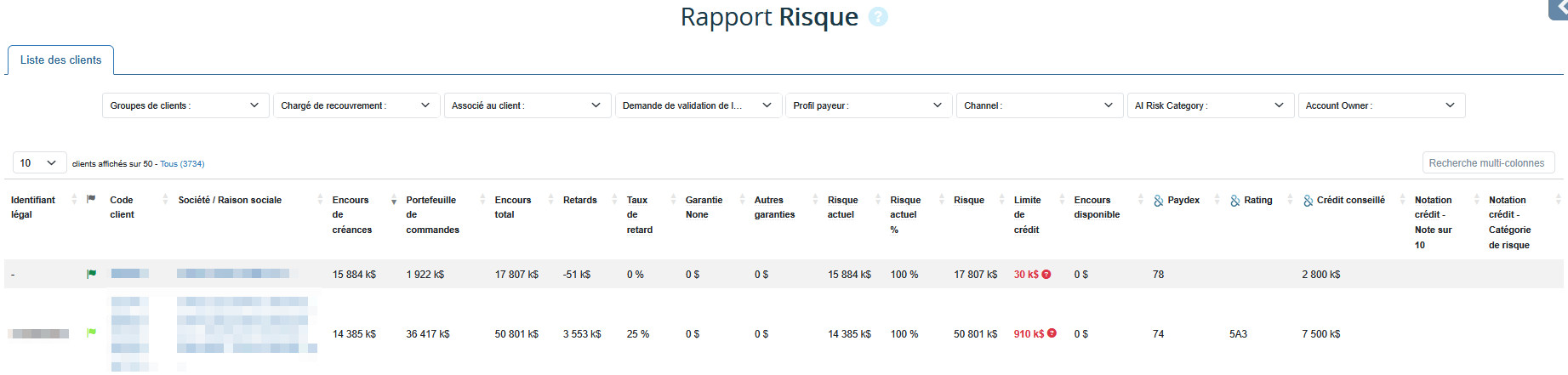
Task: Sort table by Retards column header
Action: point(579,200)
